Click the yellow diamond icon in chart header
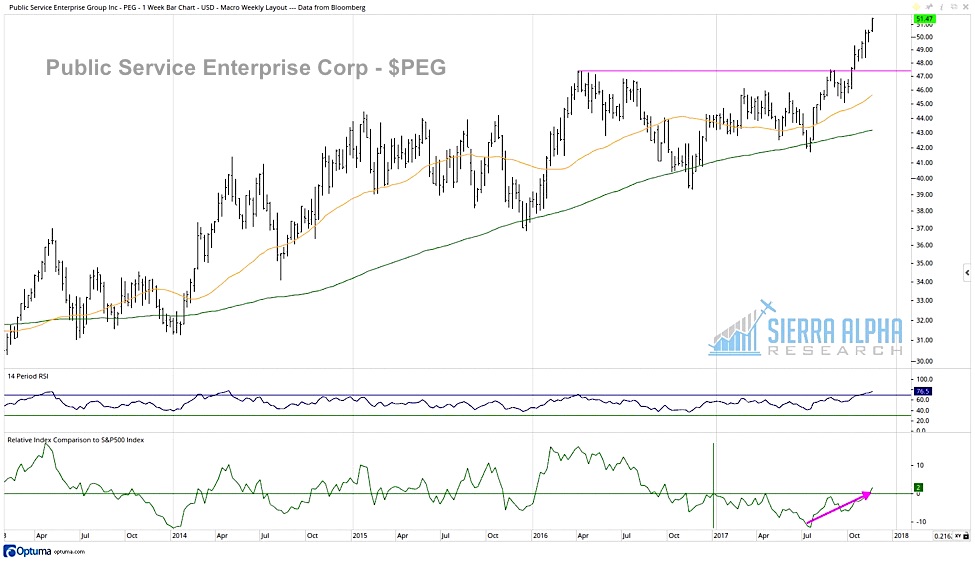The image size is (975, 561). (917, 7)
